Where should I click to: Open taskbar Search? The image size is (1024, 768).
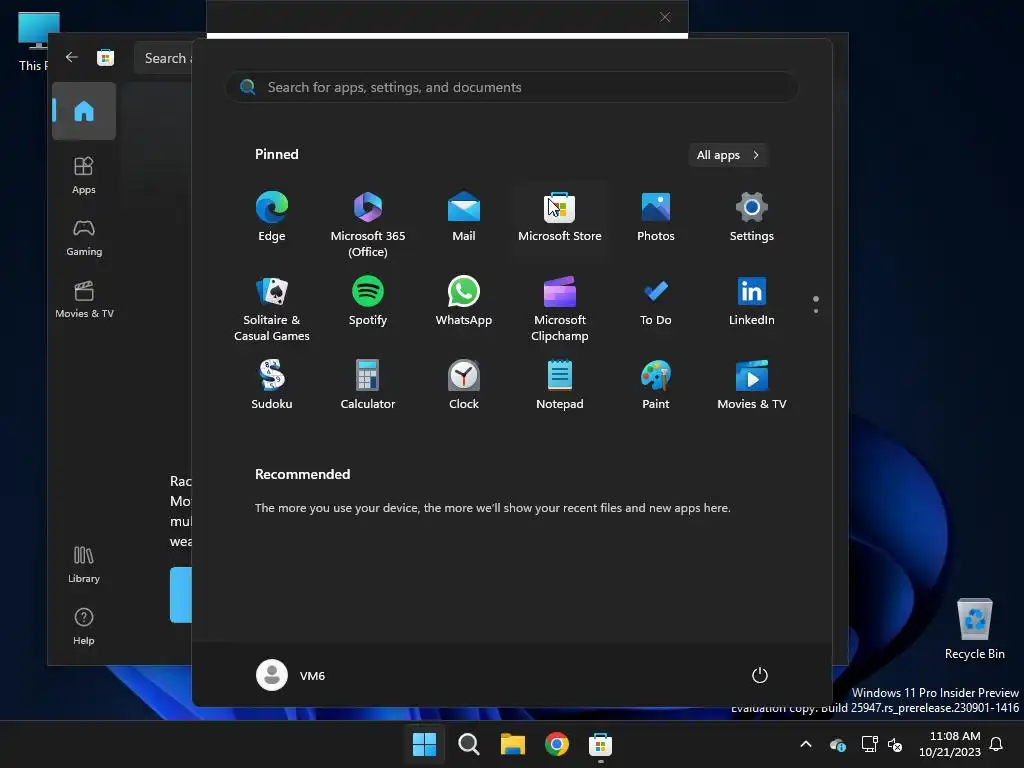[x=468, y=744]
